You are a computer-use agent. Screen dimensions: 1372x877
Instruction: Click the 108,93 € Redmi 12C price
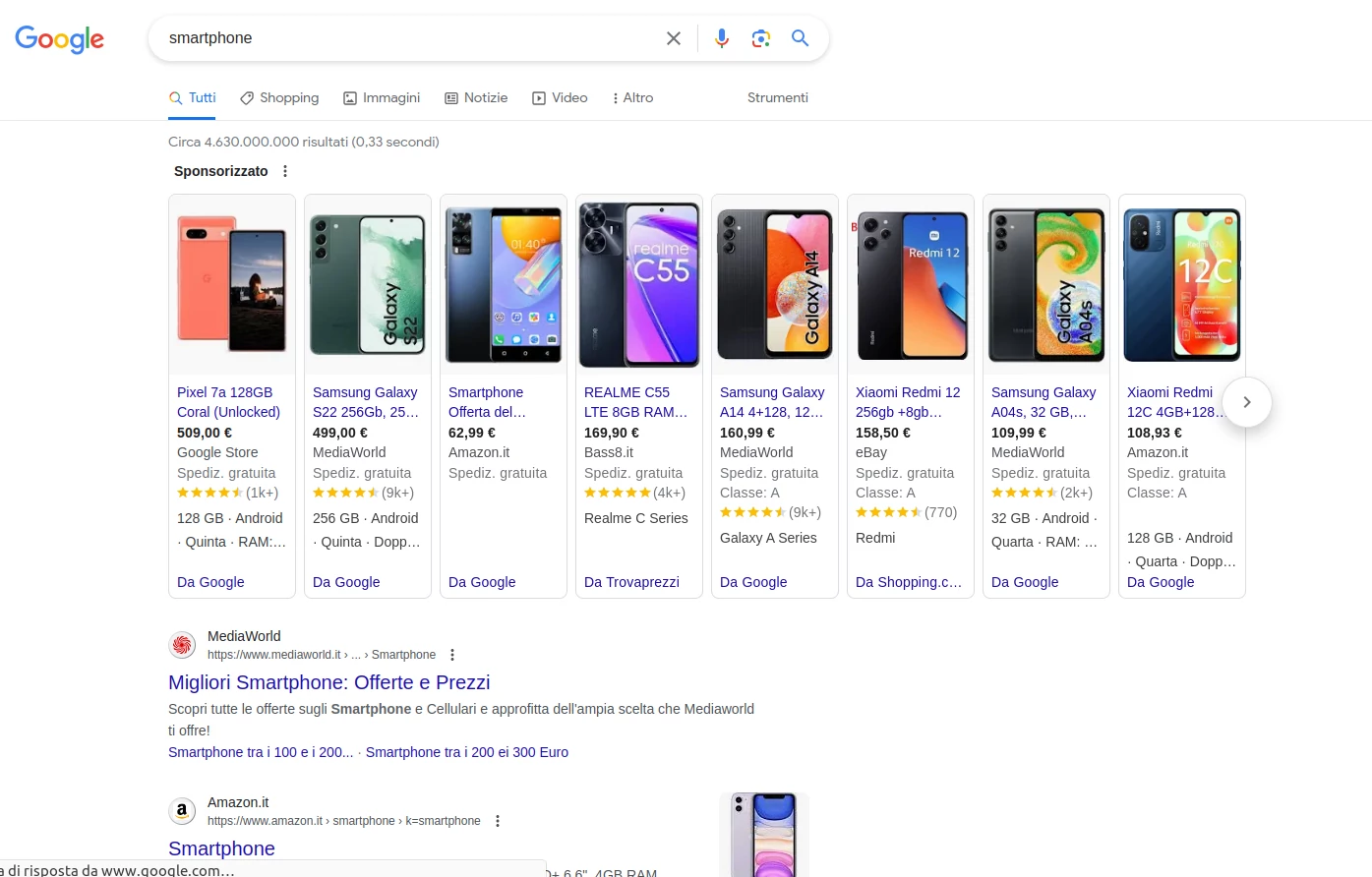tap(1155, 433)
